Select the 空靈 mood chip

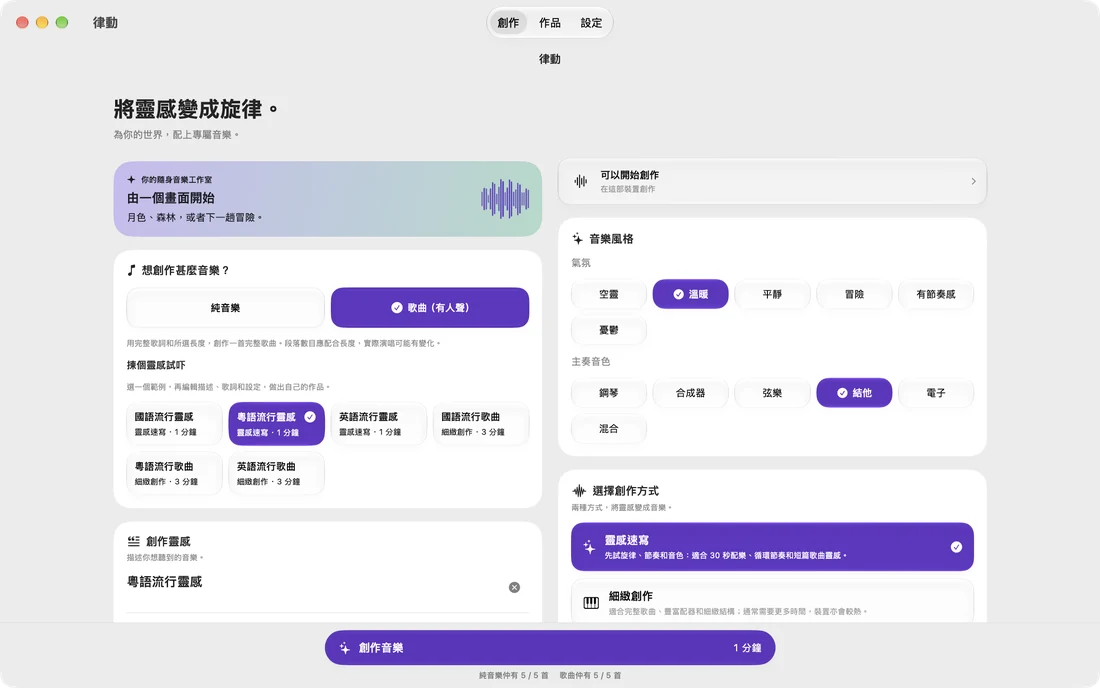click(608, 294)
